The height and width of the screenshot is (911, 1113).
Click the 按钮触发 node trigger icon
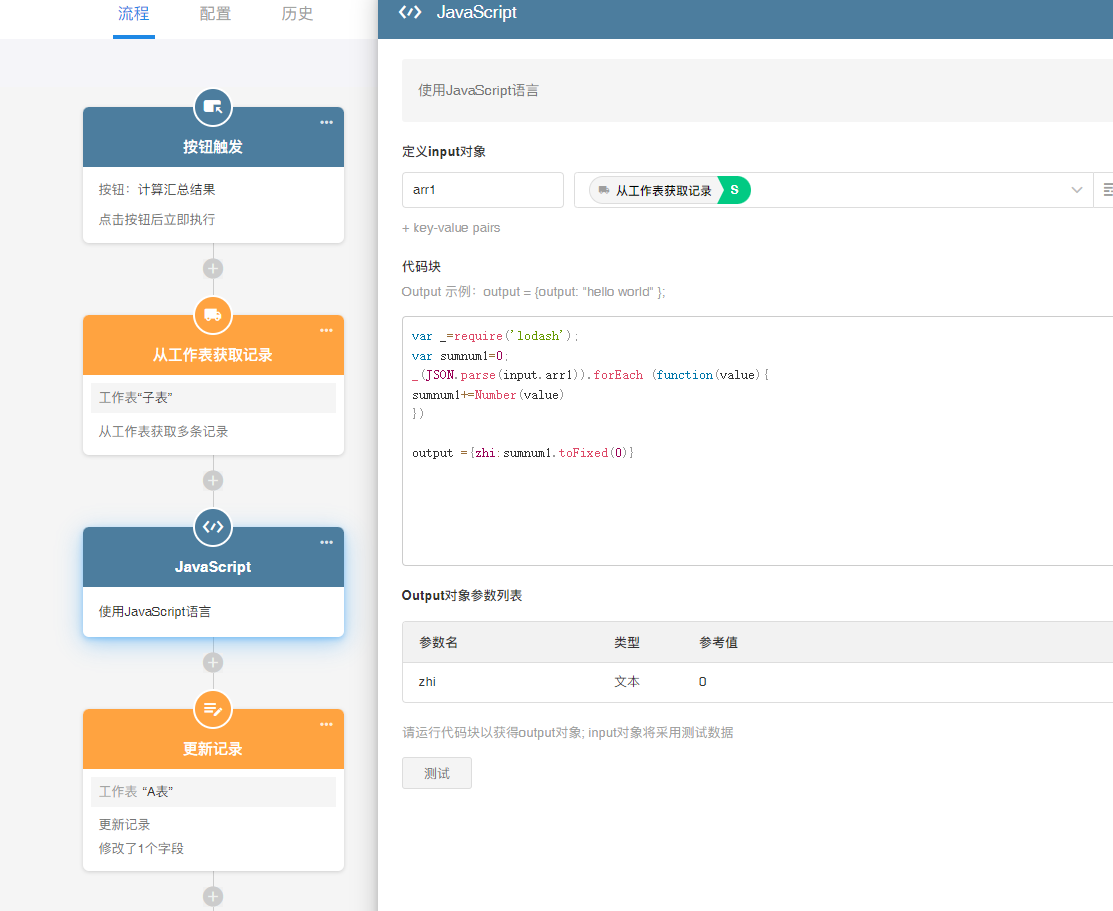(213, 107)
